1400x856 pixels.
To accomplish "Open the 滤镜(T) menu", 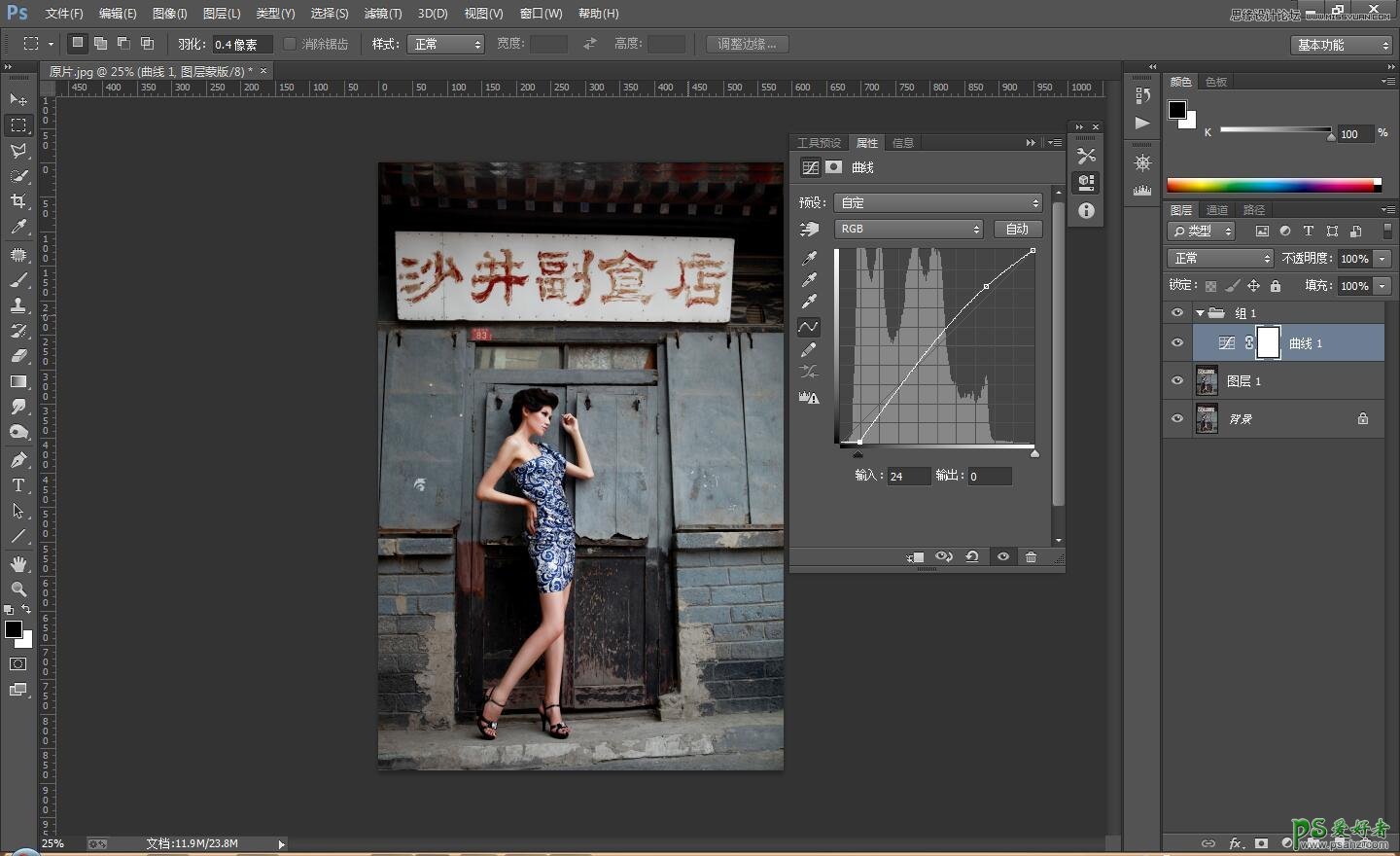I will tap(382, 14).
